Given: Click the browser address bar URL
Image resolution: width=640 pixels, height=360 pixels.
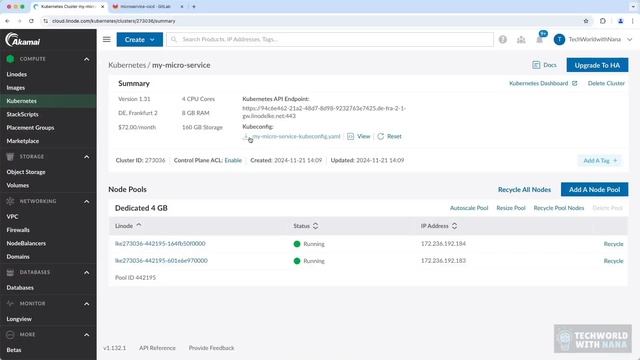Looking at the screenshot, I should click(x=113, y=21).
